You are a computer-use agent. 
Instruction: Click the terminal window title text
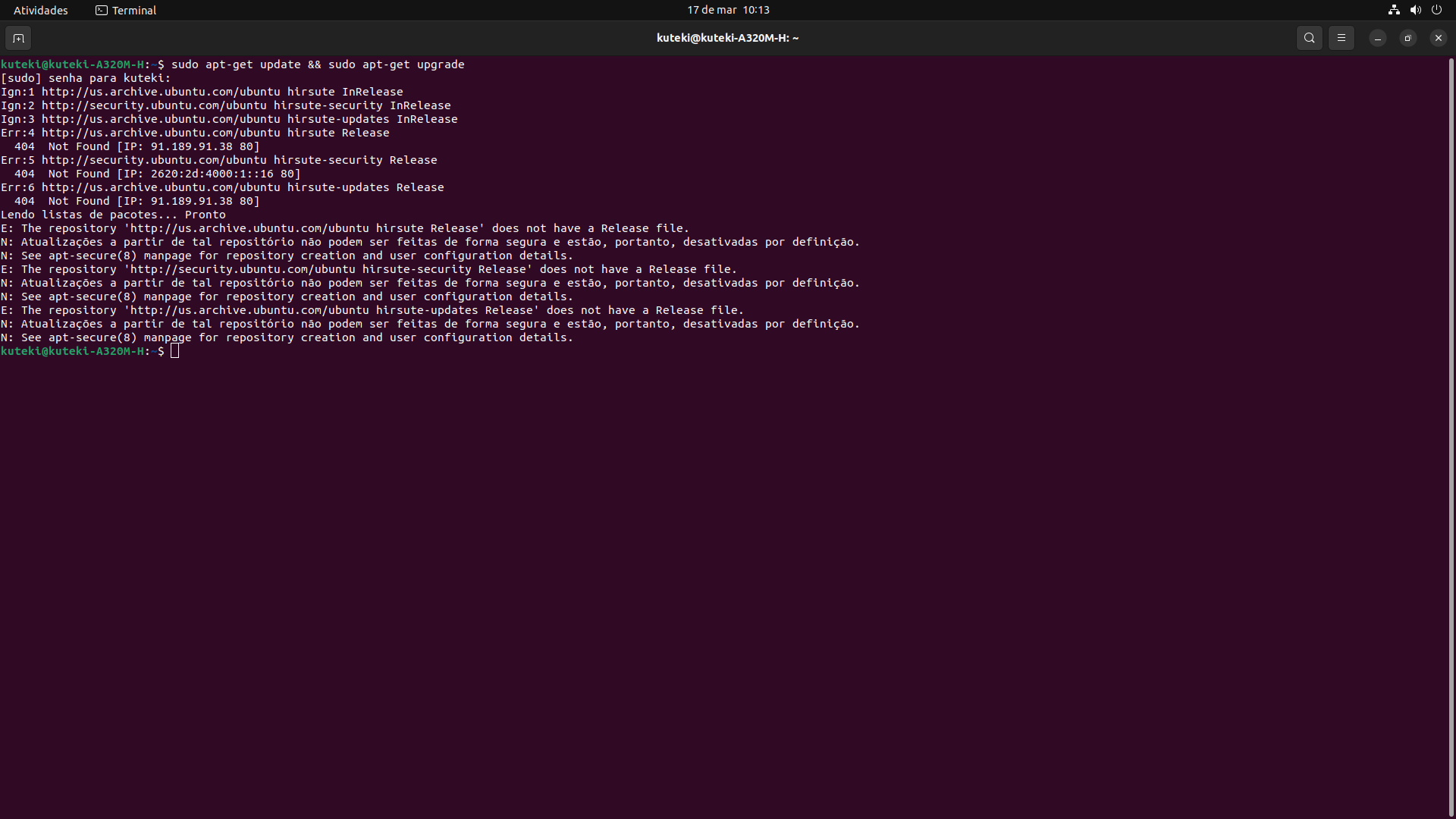pos(727,38)
